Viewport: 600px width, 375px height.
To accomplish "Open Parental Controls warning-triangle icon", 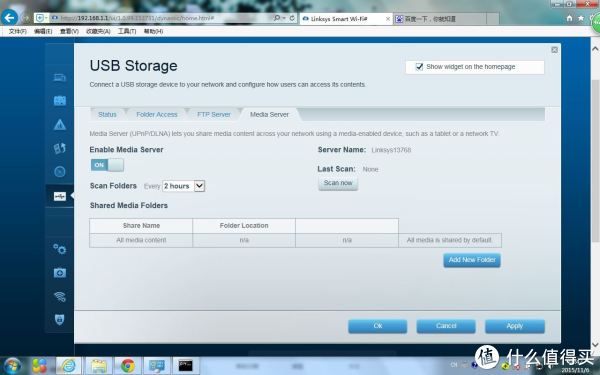I will [60, 124].
